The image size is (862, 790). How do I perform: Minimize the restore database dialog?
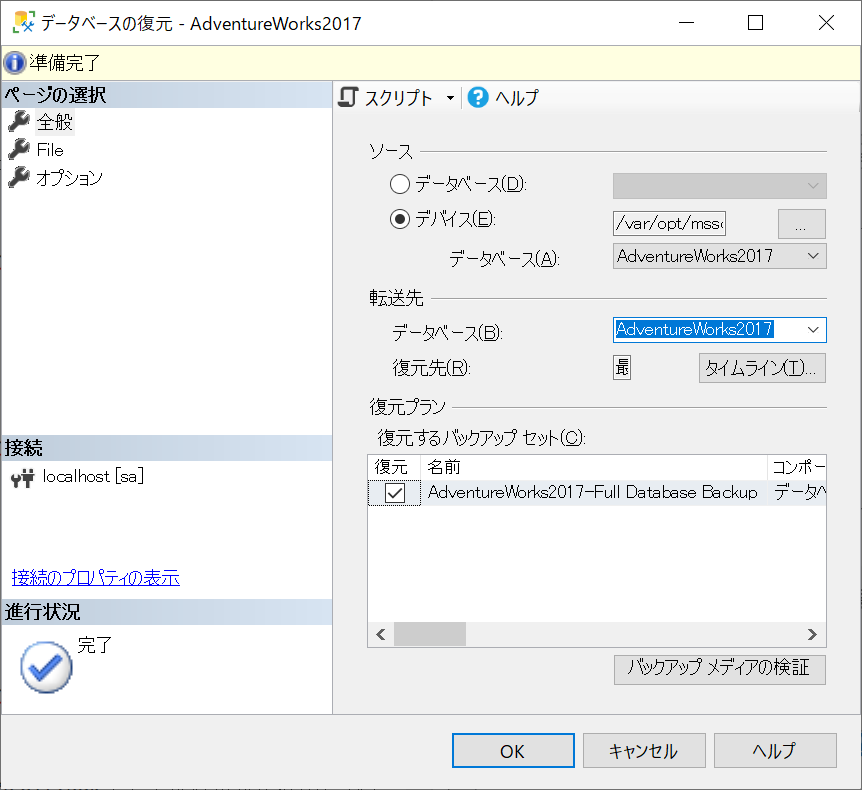pyautogui.click(x=686, y=23)
